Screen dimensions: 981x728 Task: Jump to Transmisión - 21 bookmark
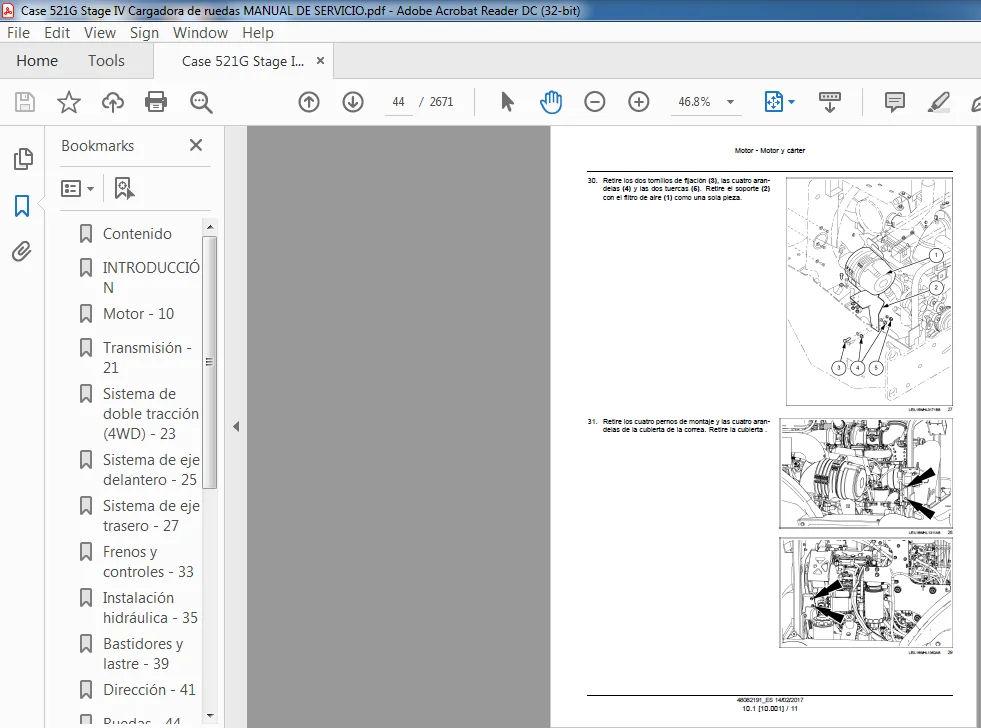(147, 358)
